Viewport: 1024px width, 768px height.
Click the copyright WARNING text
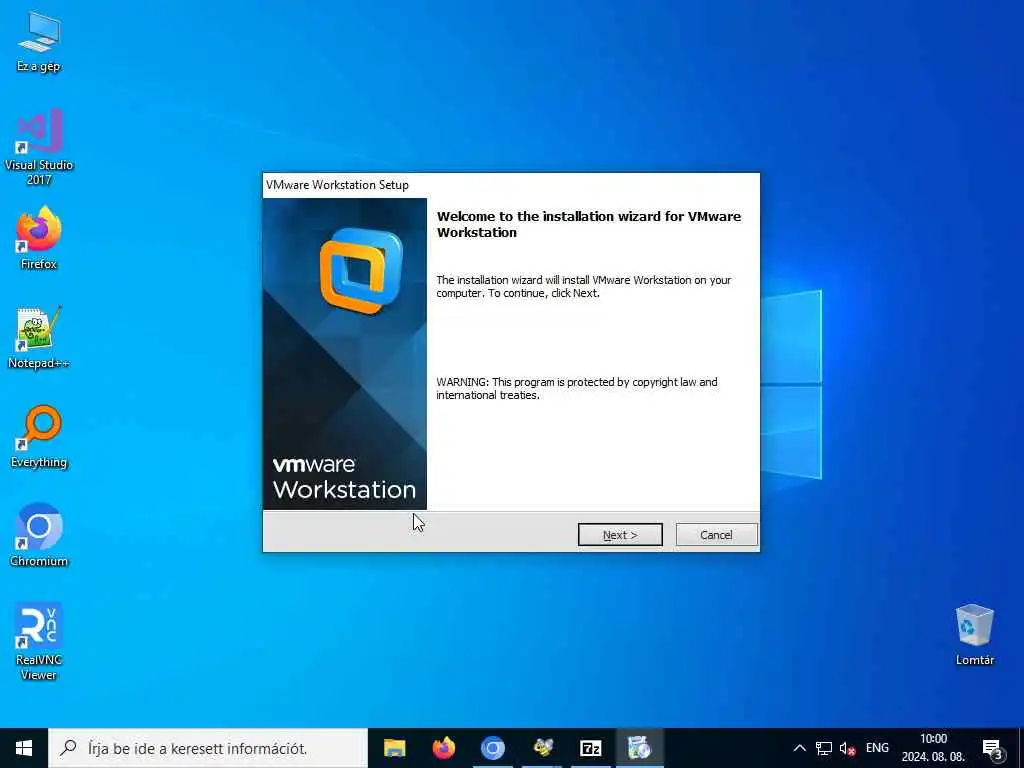(577, 389)
